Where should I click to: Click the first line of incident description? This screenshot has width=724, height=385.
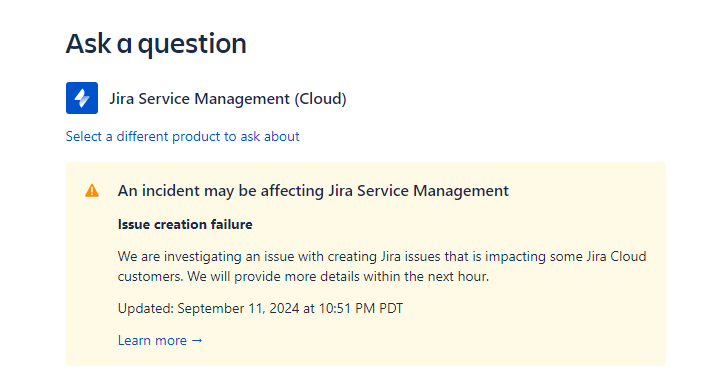[382, 256]
